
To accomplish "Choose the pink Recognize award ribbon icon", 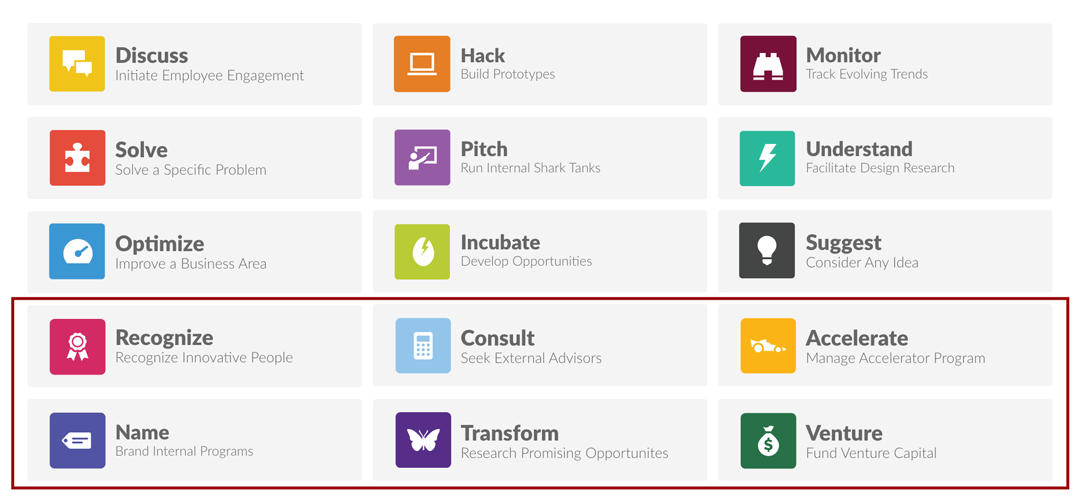I will click(x=77, y=346).
